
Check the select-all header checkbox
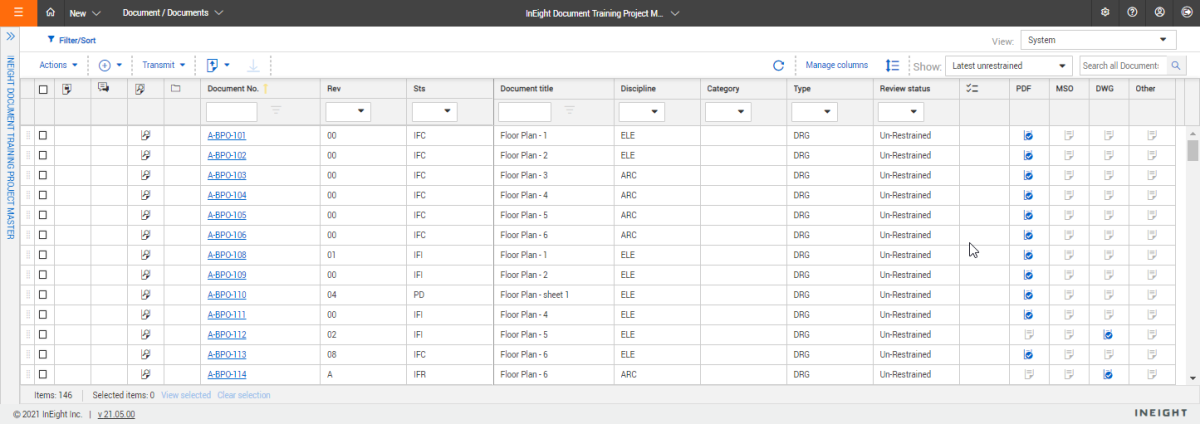click(43, 89)
